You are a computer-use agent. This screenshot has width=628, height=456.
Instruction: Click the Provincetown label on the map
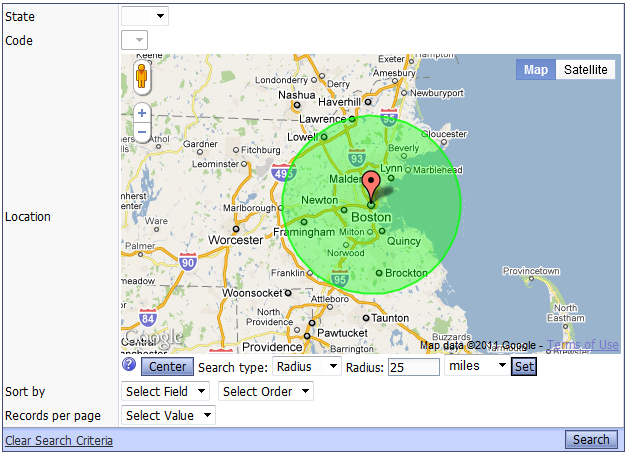[x=531, y=271]
